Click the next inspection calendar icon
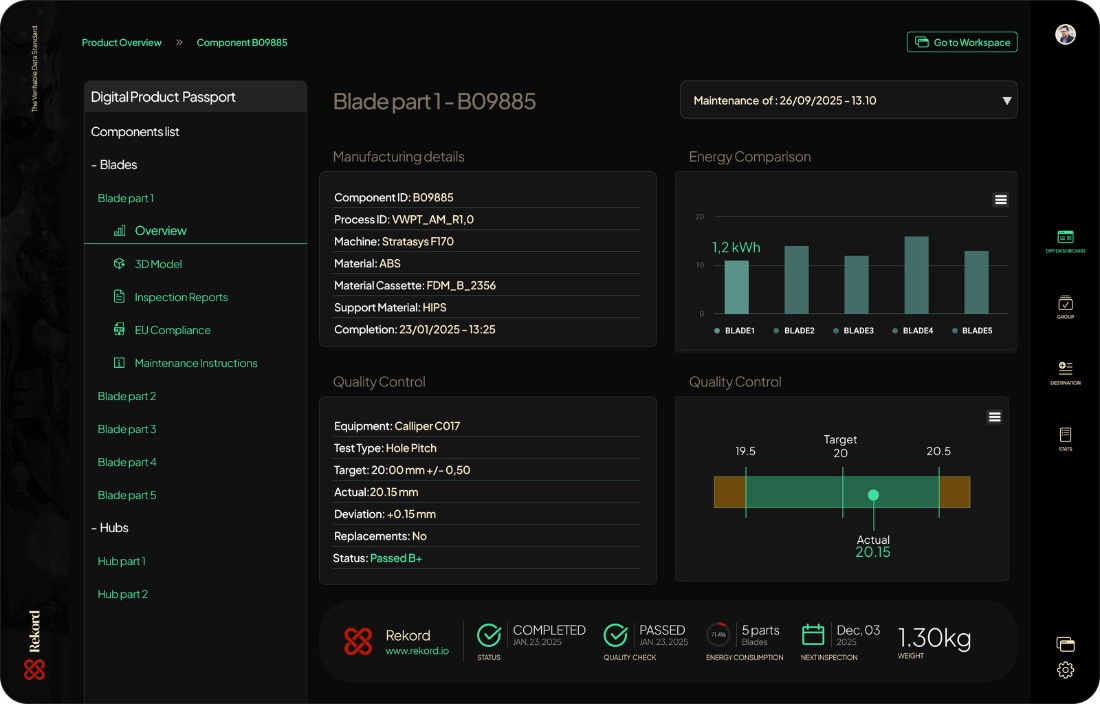Image resolution: width=1100 pixels, height=704 pixels. point(812,635)
